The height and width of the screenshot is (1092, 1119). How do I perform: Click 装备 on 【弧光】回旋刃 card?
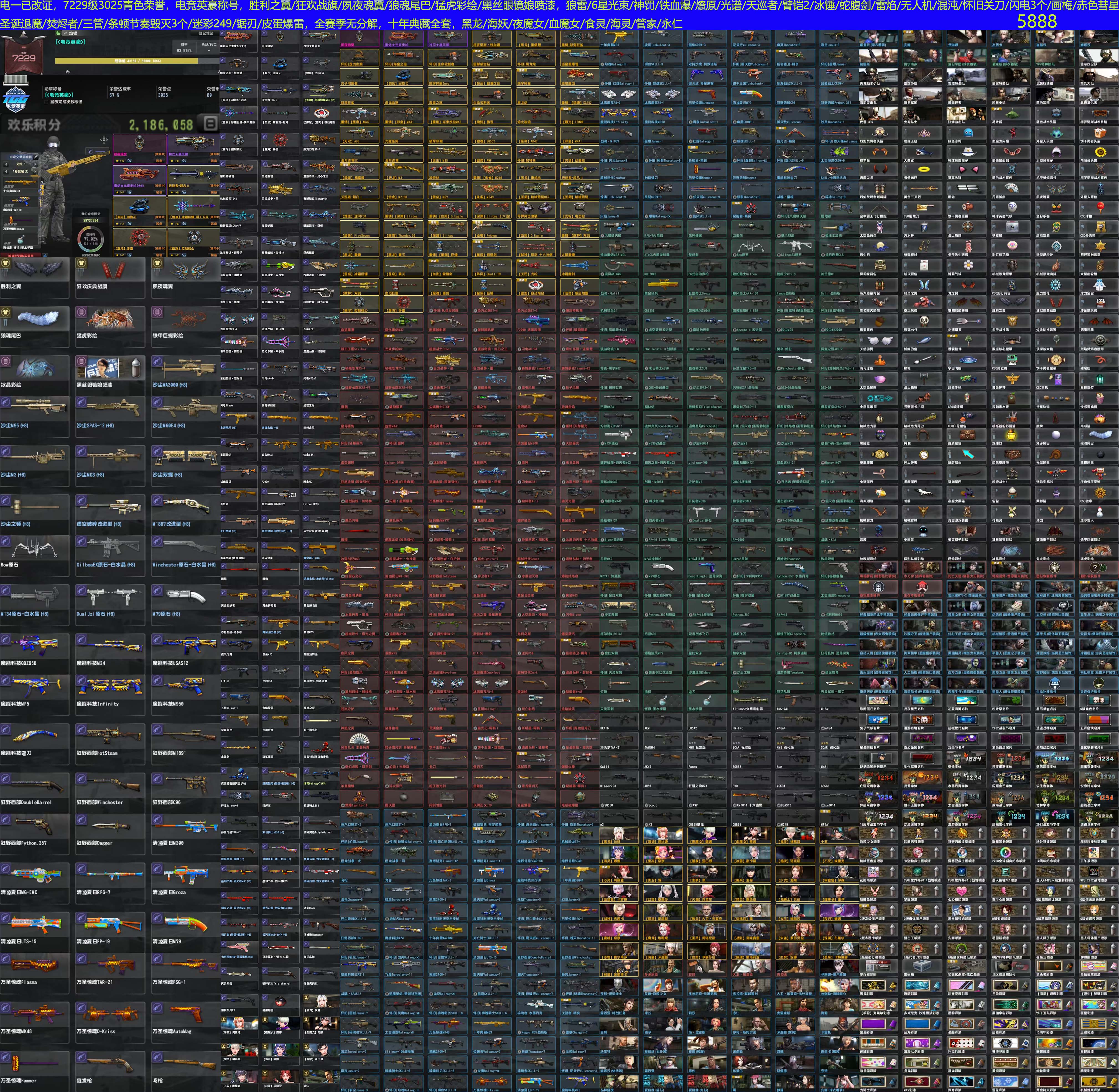point(159,224)
